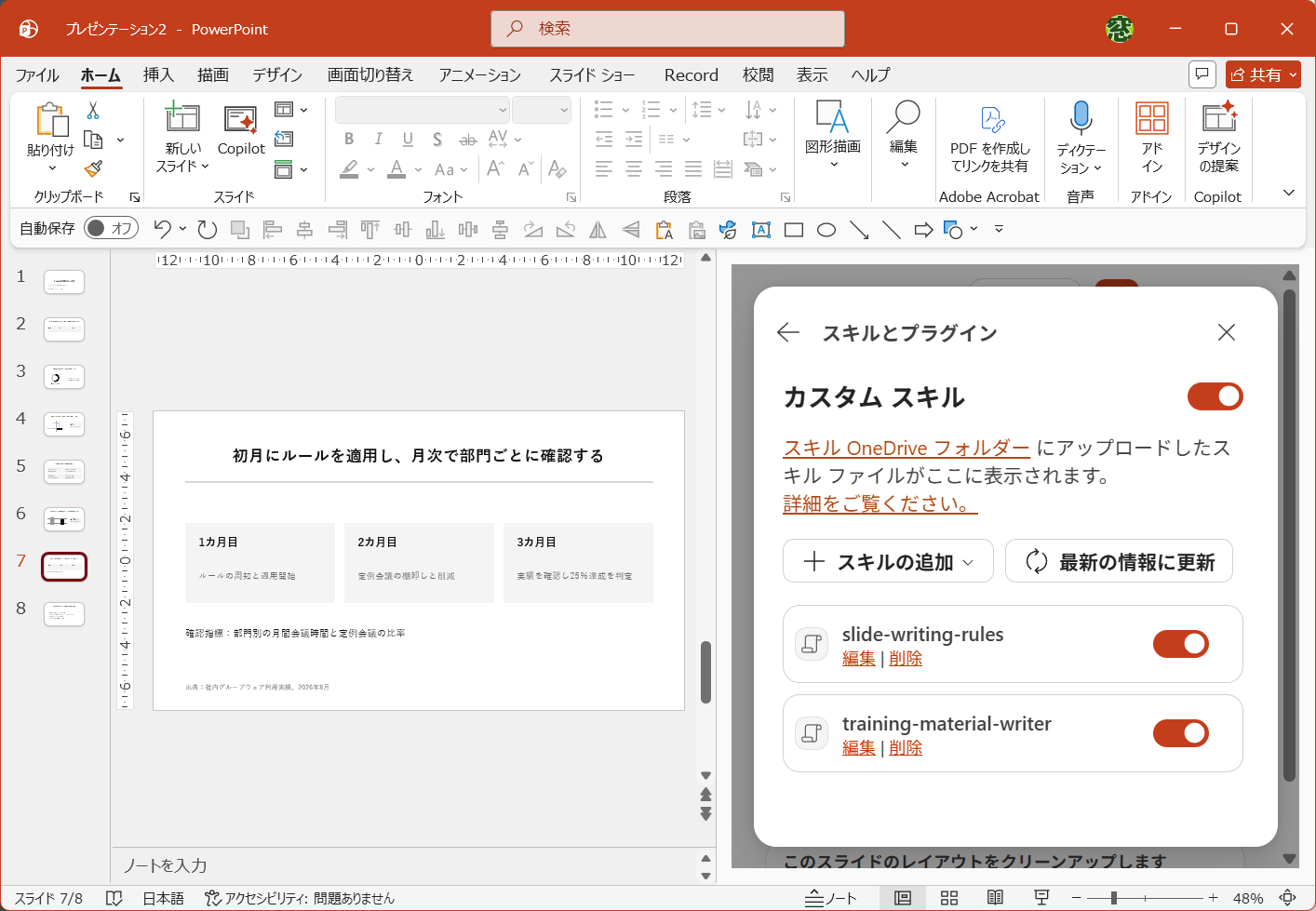Center align paragraph text
This screenshot has height=911, width=1316.
(x=634, y=168)
